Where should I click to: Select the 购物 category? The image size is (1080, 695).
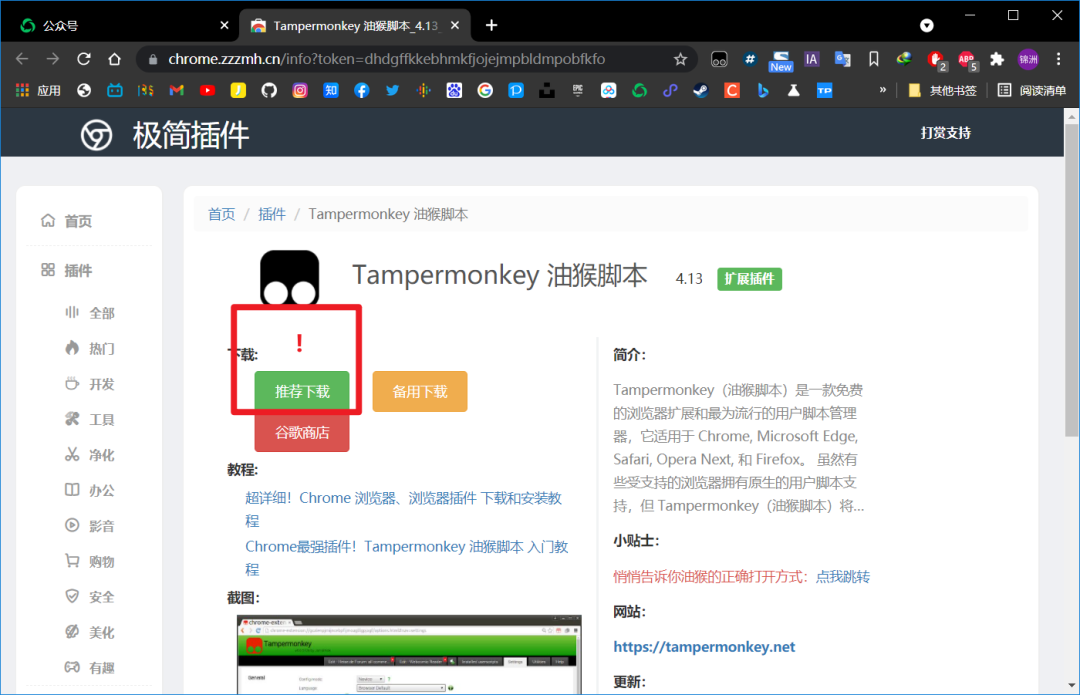[90, 561]
